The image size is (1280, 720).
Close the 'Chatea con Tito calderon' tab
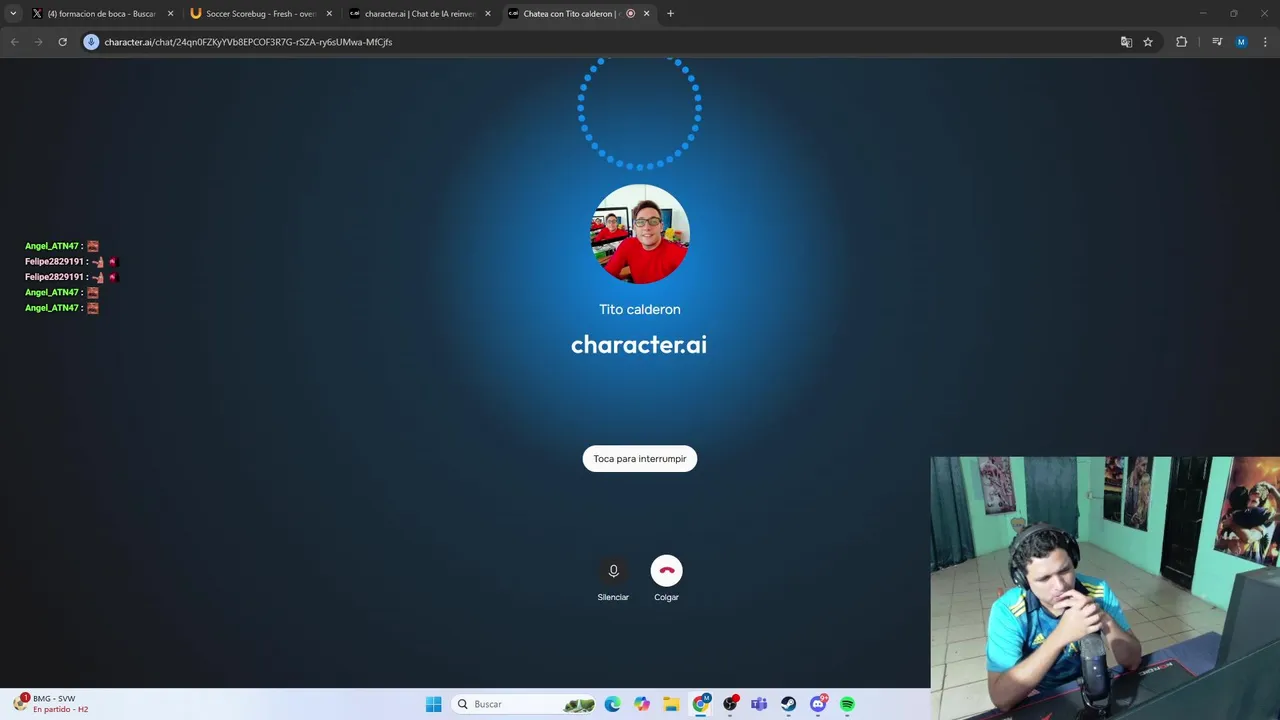point(646,14)
